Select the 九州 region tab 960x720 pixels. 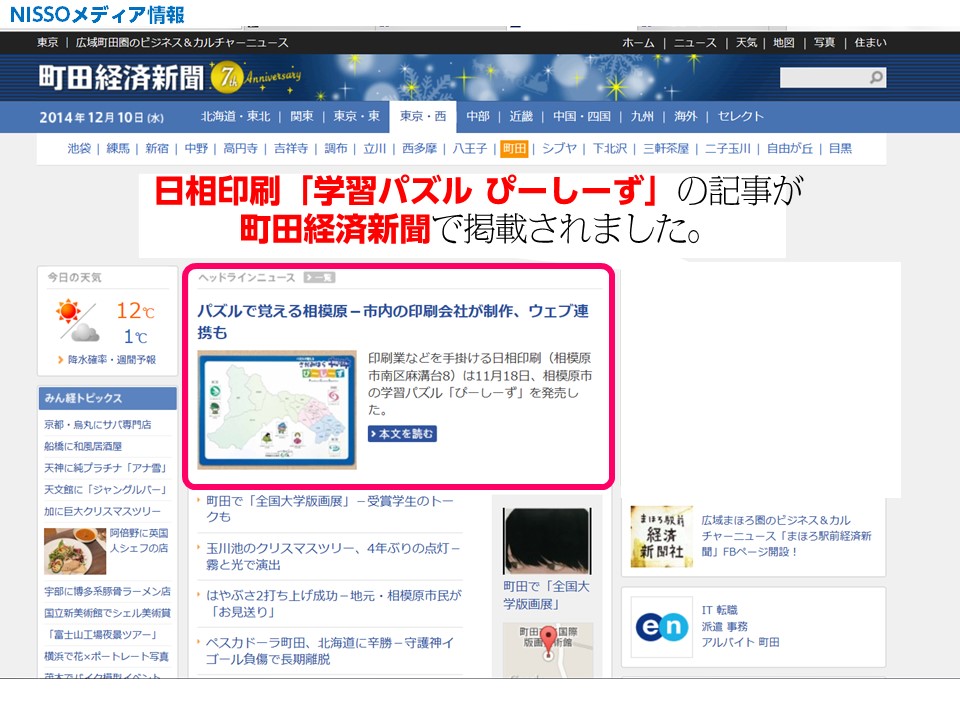(x=642, y=116)
